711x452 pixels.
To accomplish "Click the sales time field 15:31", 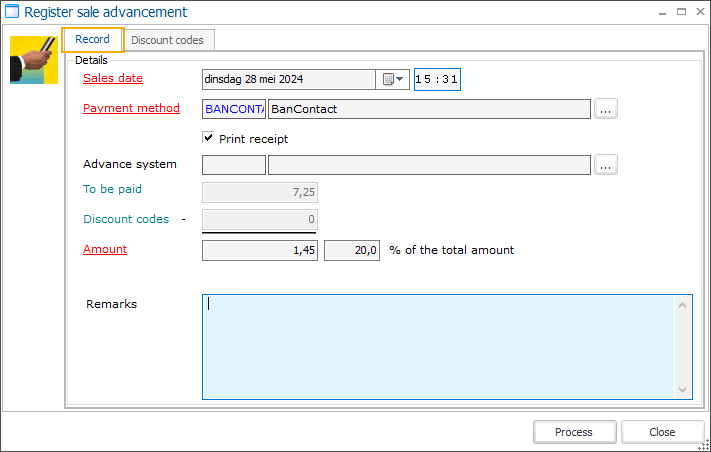I will (437, 79).
